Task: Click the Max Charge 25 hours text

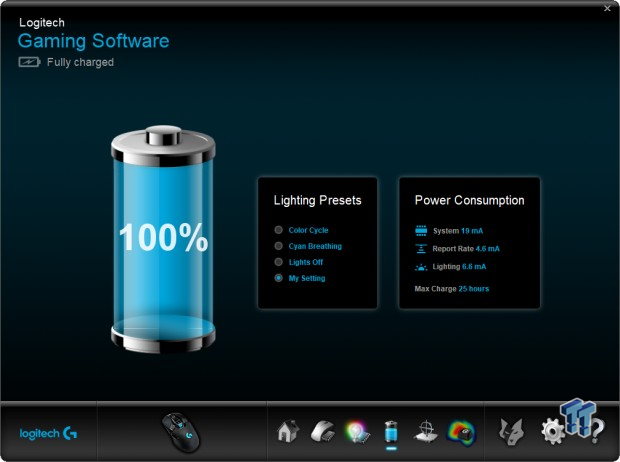Action: point(452,289)
